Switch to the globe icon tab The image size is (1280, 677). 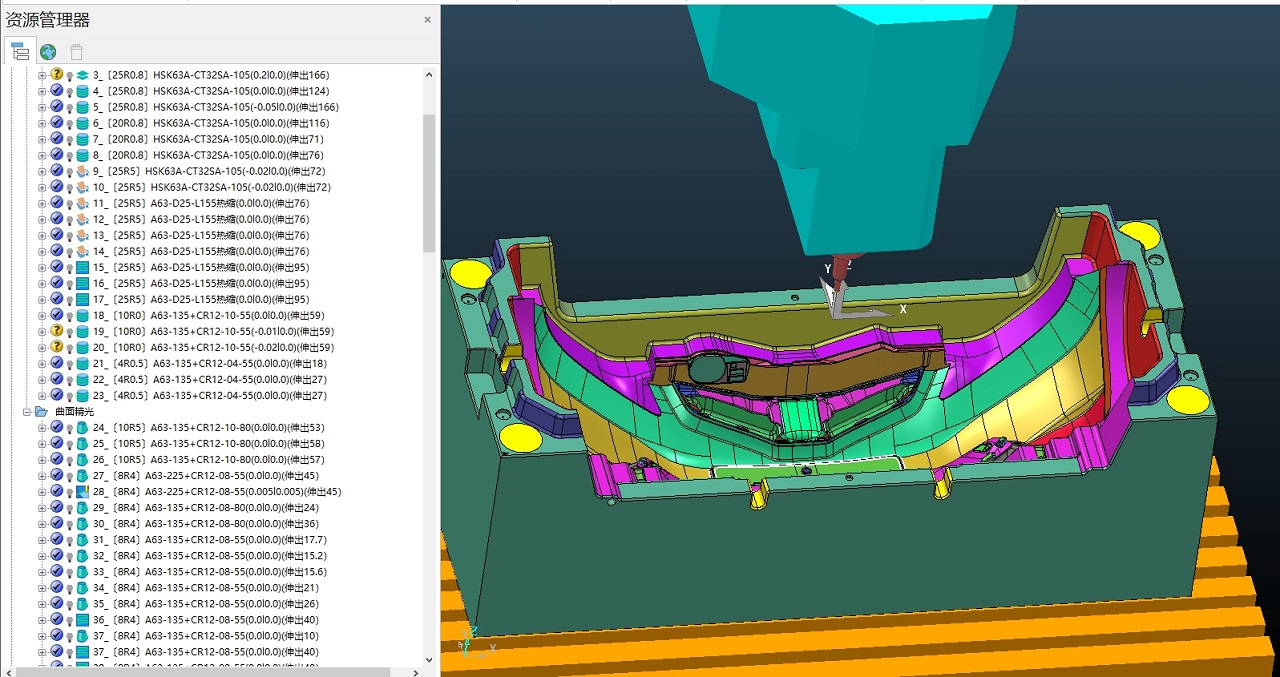click(x=48, y=52)
